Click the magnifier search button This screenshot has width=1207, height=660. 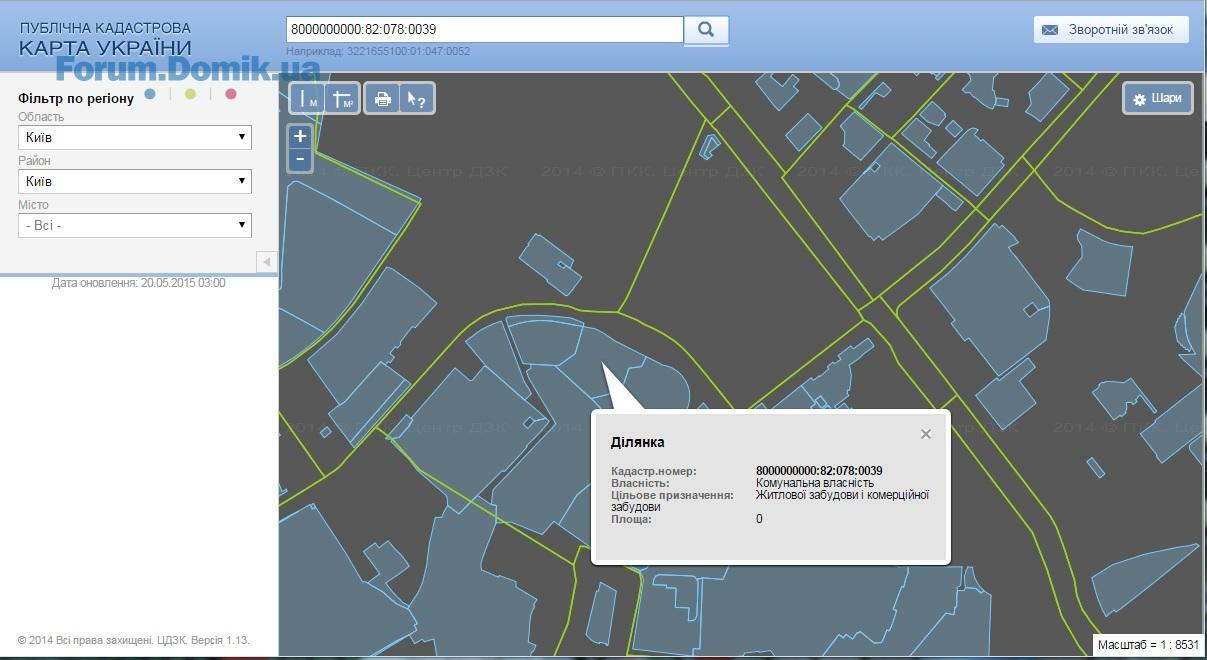pyautogui.click(x=706, y=30)
